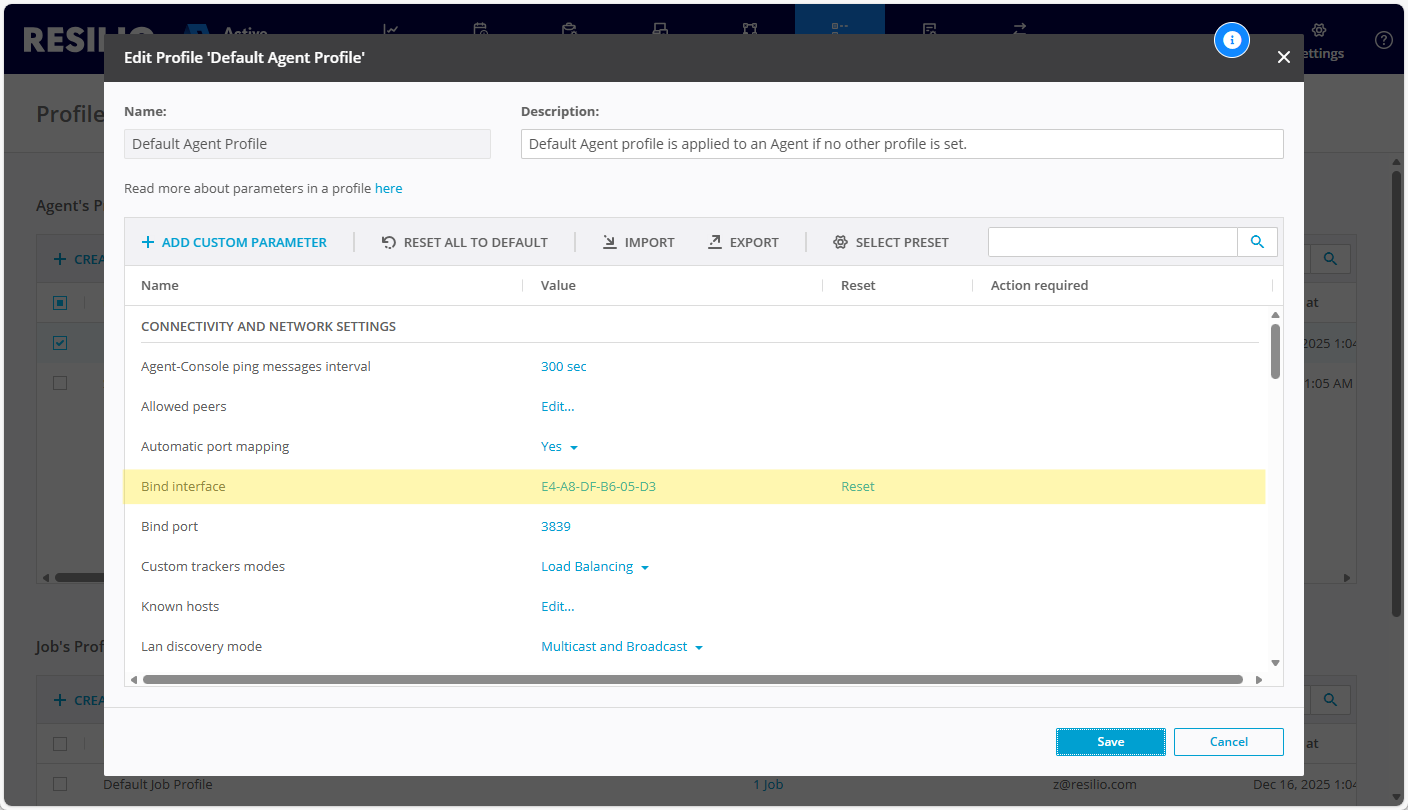Screen dimensions: 1408x810
Task: Click the horizontal scrollbar of the parameters list
Action: (692, 679)
